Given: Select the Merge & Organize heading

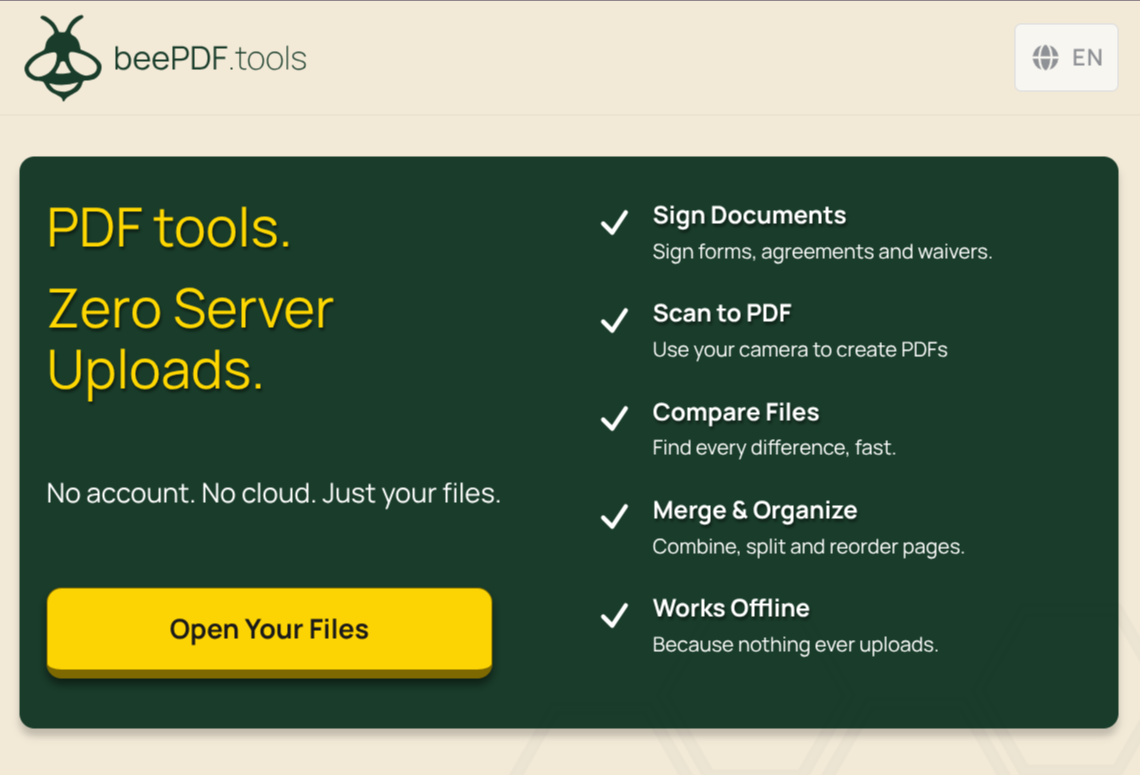Looking at the screenshot, I should pos(755,510).
